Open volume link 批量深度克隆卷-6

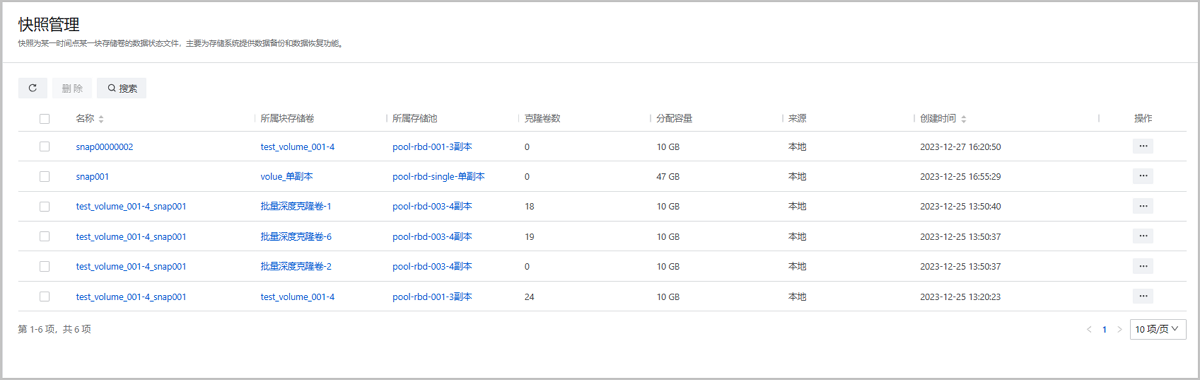click(295, 237)
